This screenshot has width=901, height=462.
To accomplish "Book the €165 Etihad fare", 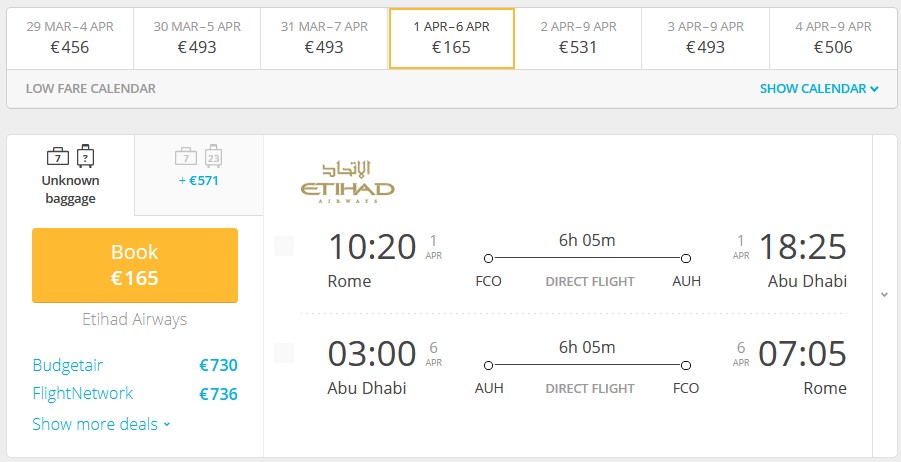I will pyautogui.click(x=135, y=265).
